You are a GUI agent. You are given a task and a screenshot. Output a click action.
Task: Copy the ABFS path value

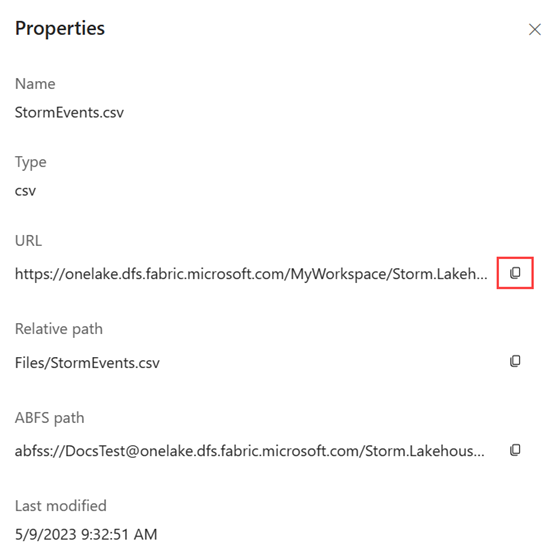pyautogui.click(x=515, y=450)
